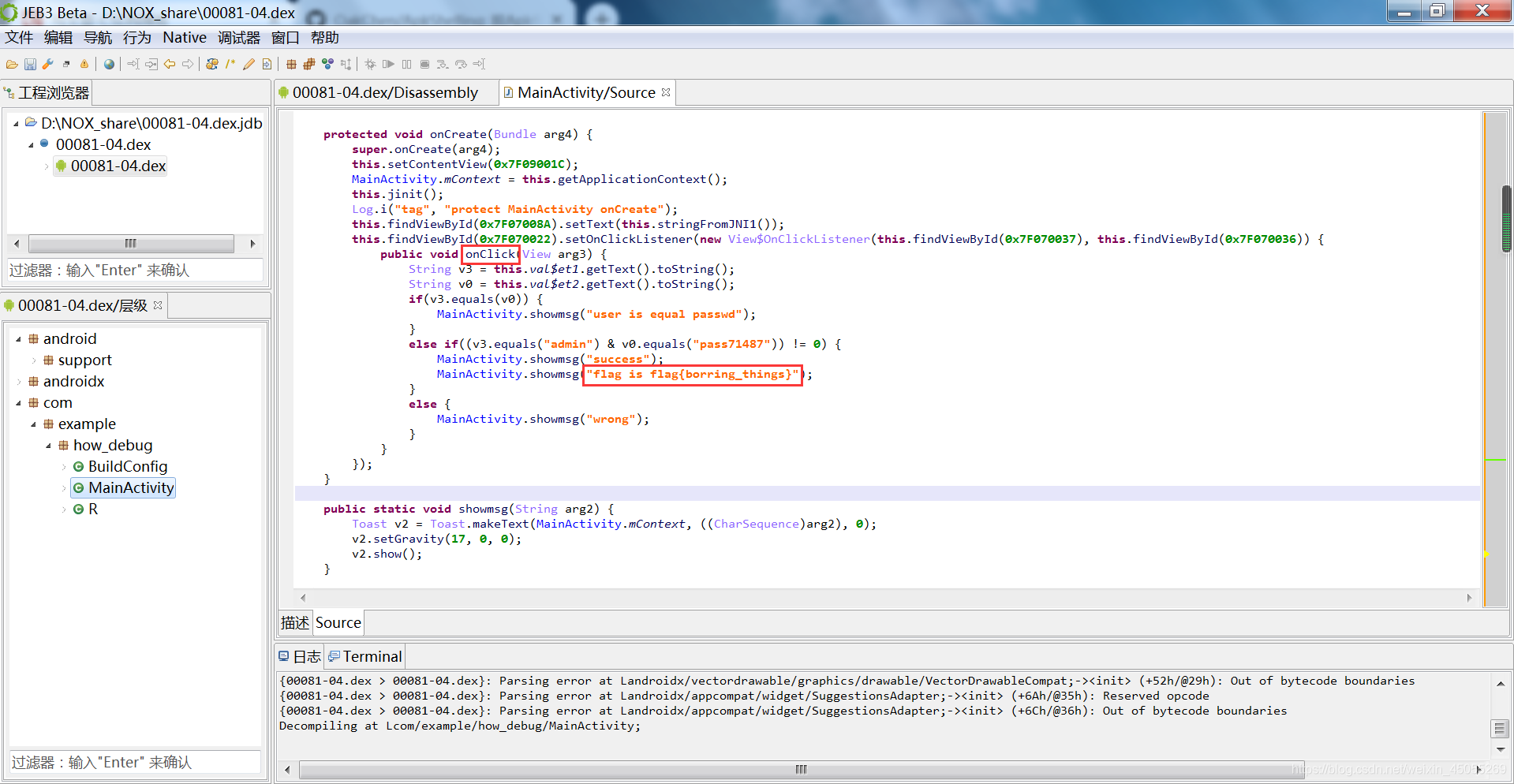Click the showmsg method name declaration
Viewport: 1514px width, 784px height.
pos(484,510)
